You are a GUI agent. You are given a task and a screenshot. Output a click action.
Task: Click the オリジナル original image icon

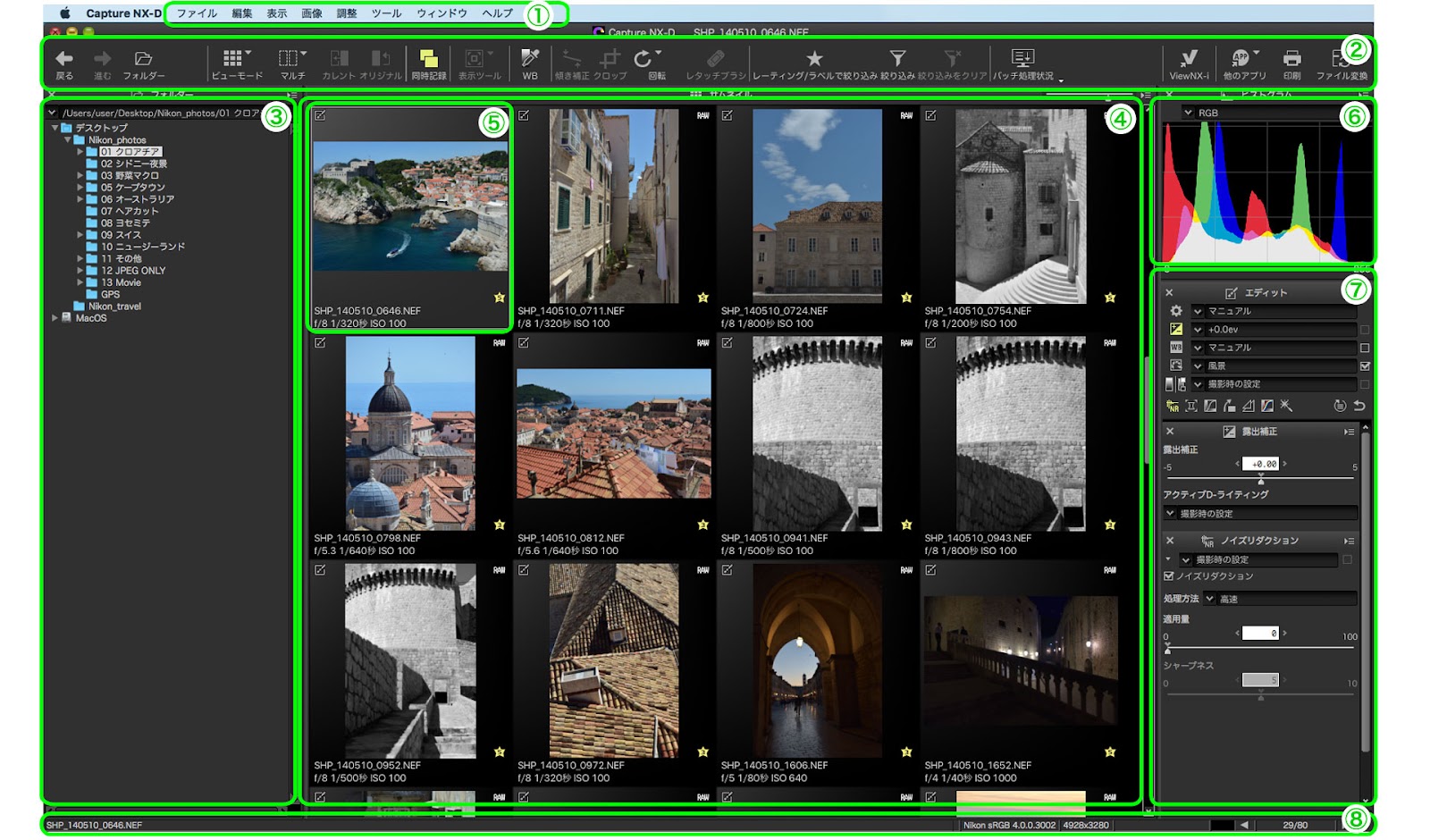pyautogui.click(x=380, y=58)
